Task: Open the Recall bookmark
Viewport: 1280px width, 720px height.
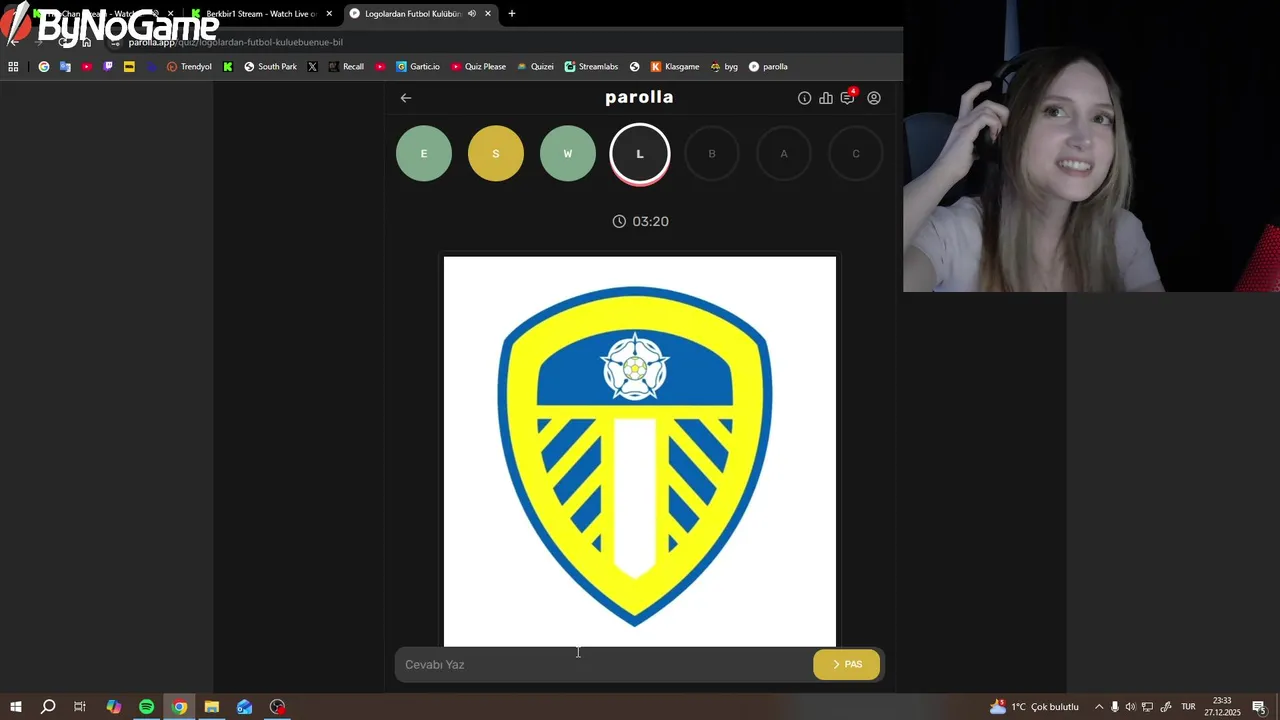Action: click(346, 67)
